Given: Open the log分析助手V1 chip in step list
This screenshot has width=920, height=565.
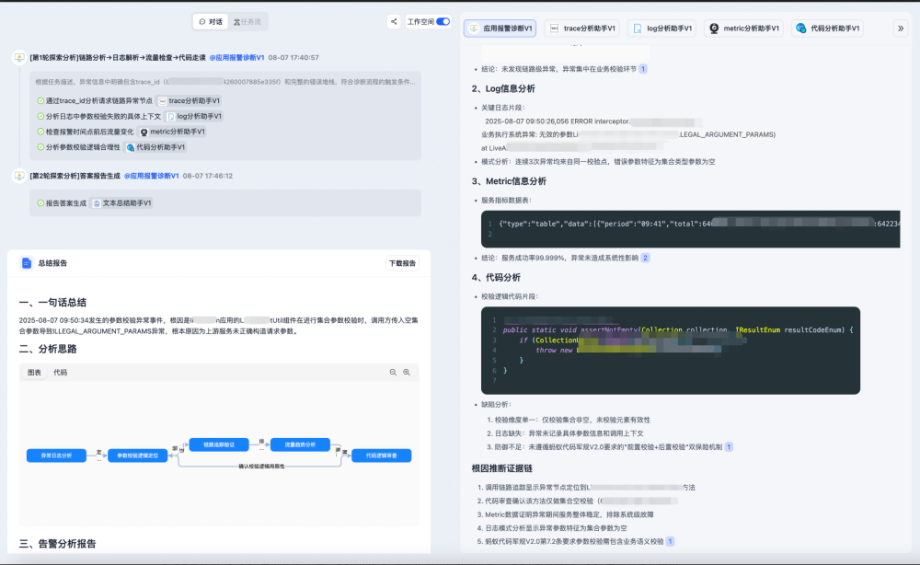Looking at the screenshot, I should pos(193,116).
